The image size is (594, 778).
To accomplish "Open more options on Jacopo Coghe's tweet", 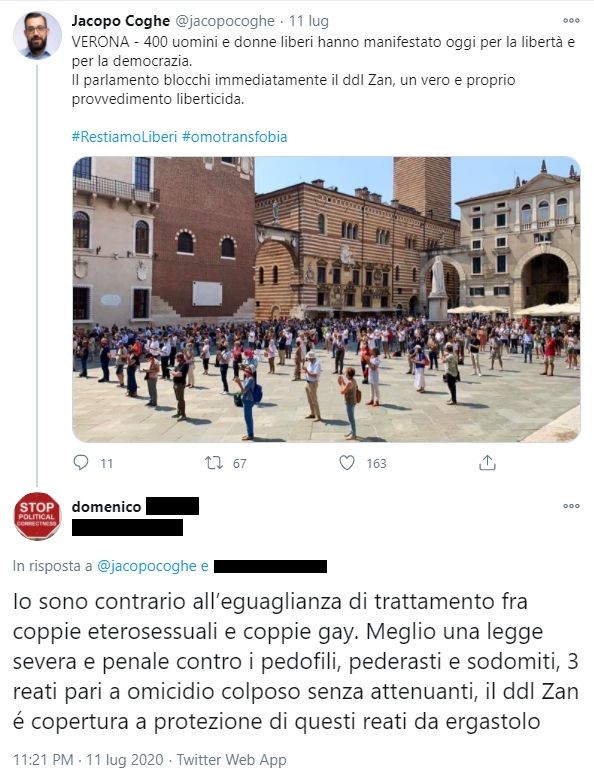I will pyautogui.click(x=571, y=21).
